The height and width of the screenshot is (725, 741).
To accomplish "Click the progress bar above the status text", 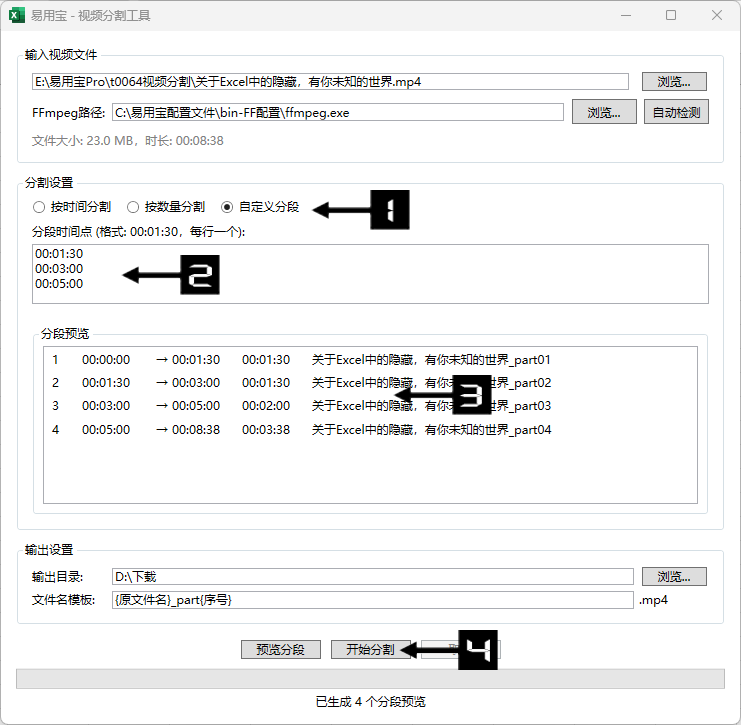I will pos(369,679).
